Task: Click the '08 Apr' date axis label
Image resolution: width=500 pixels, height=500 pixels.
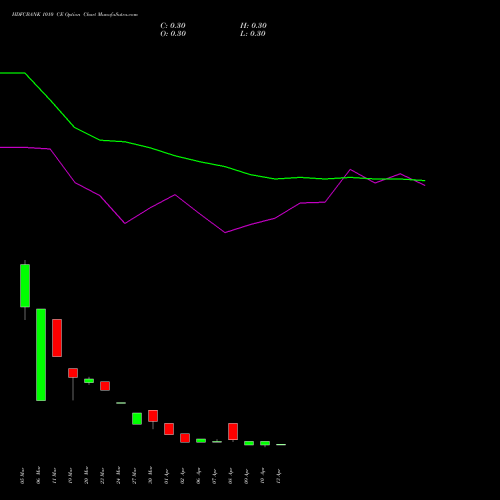Action: 230,476
